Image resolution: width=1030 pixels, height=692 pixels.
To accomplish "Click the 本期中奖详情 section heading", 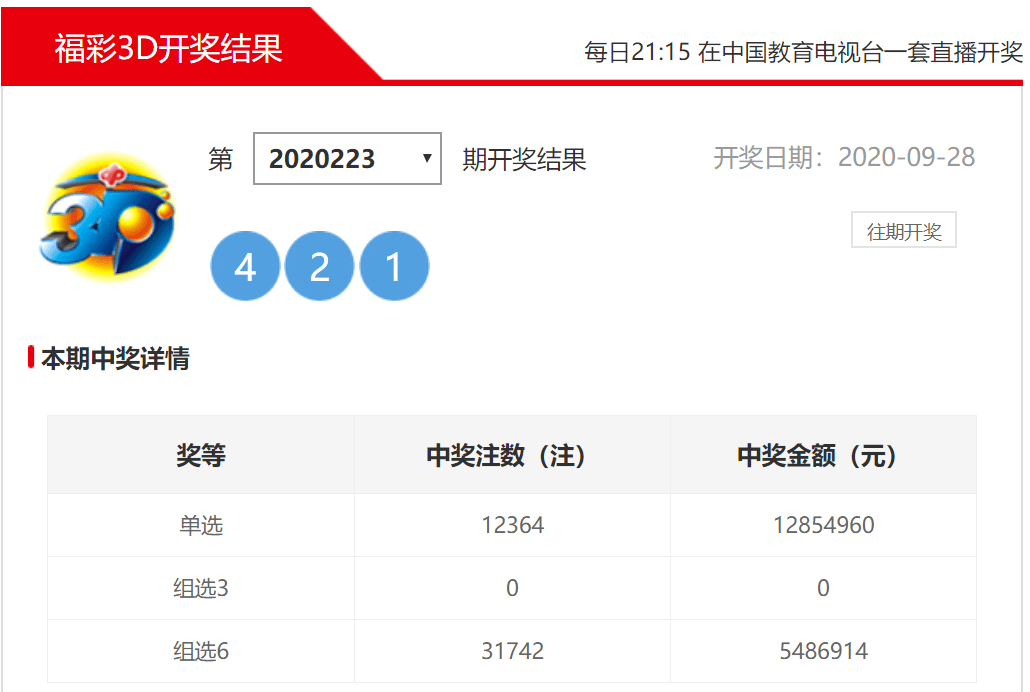I will click(116, 358).
